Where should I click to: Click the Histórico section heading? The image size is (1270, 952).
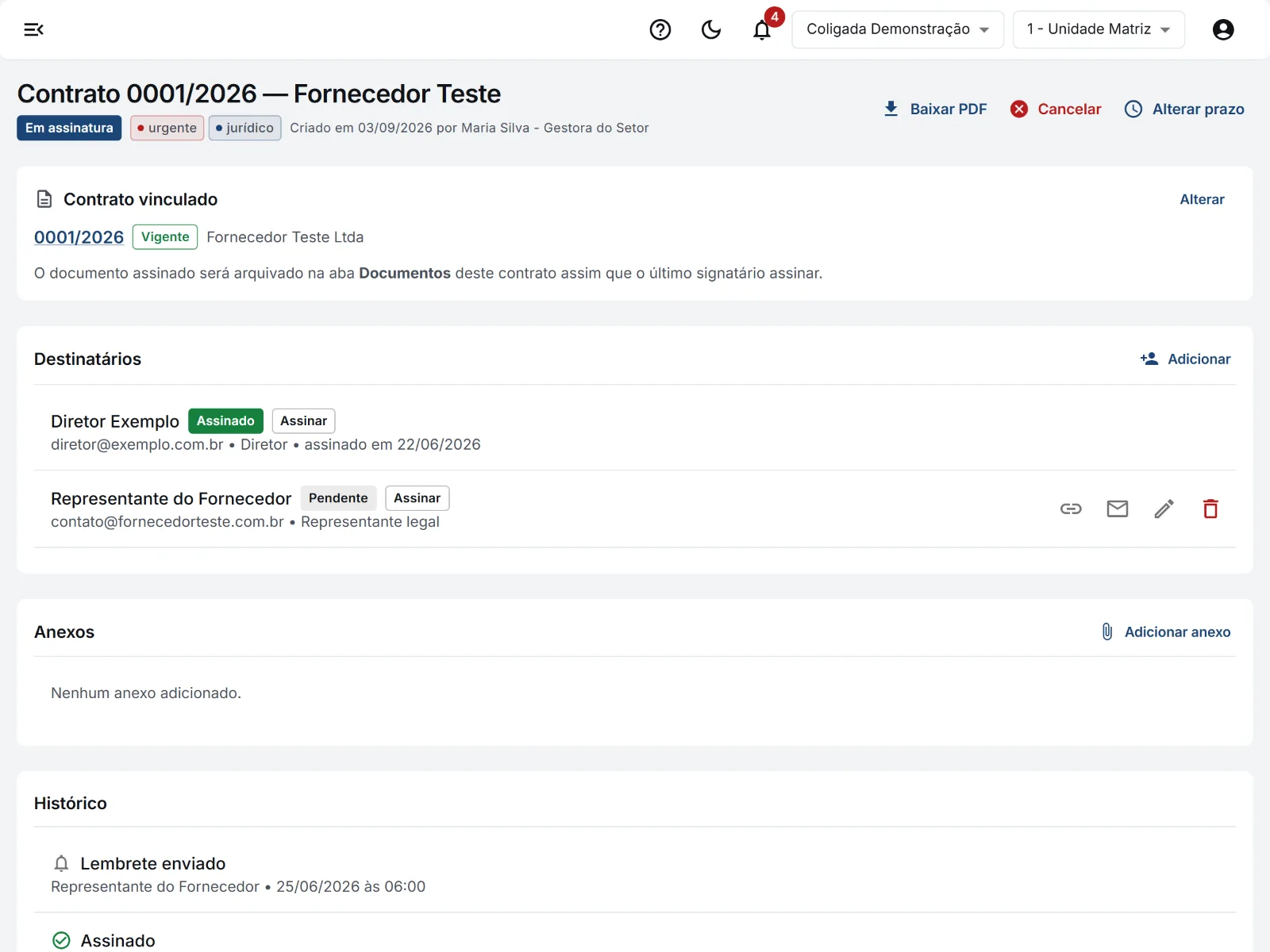coord(71,803)
